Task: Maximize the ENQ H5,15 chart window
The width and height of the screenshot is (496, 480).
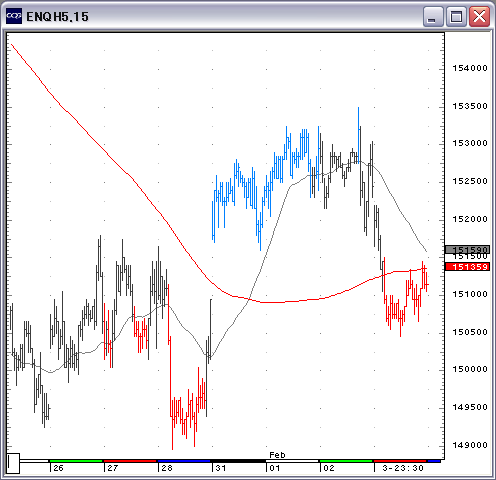Action: tap(456, 17)
